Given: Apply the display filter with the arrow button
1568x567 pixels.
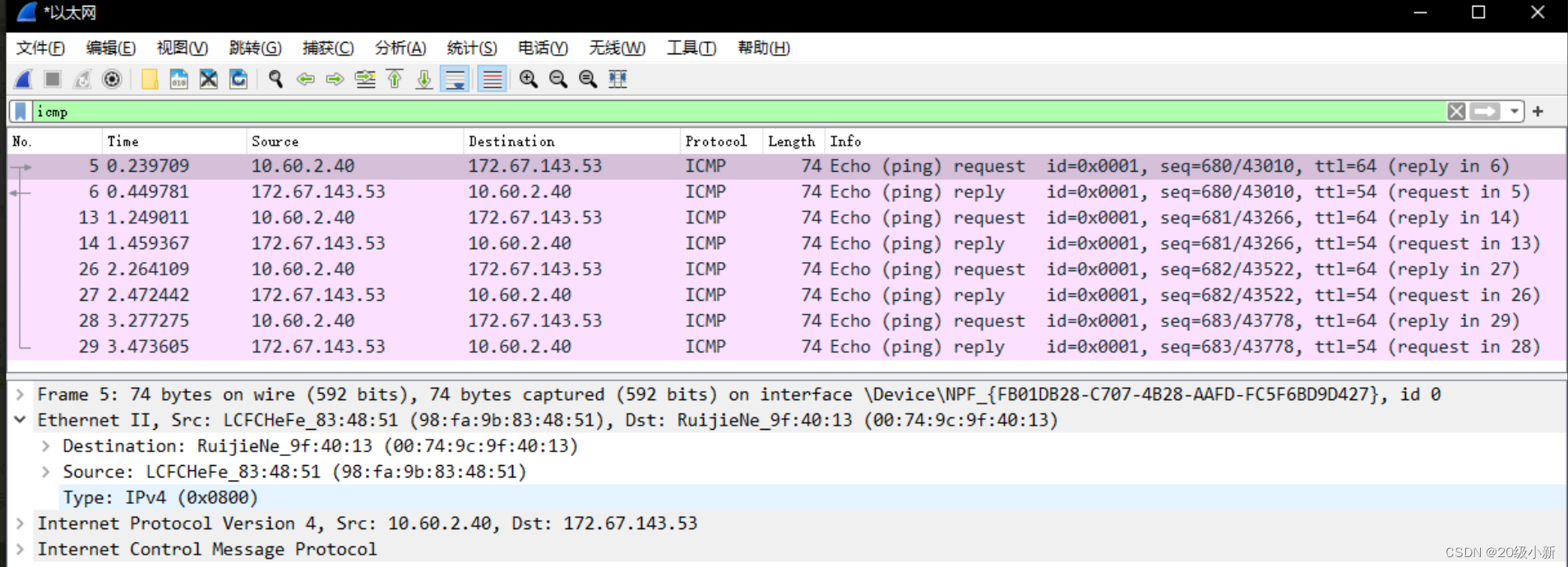Looking at the screenshot, I should [x=1485, y=111].
